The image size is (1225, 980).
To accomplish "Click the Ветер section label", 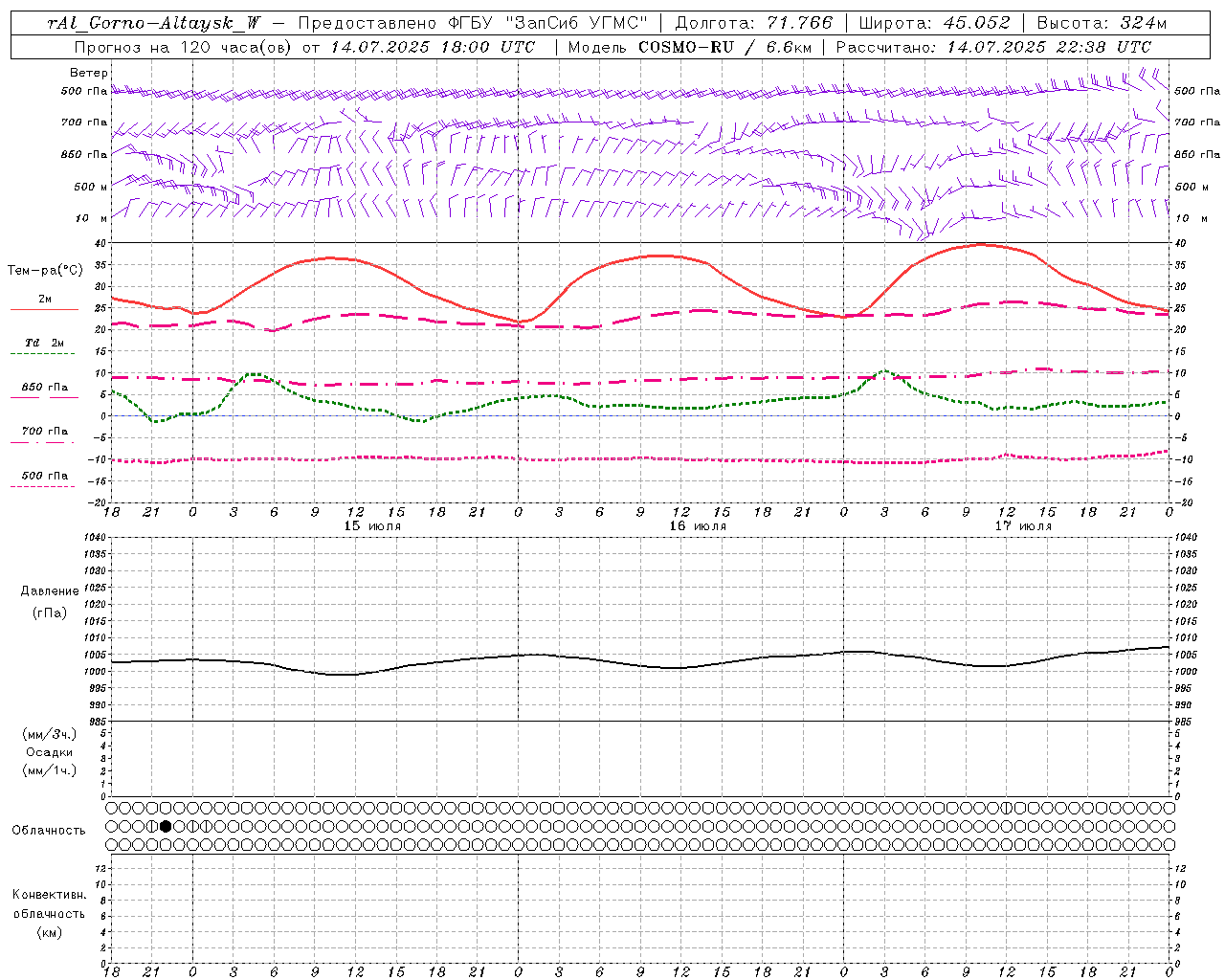I will pos(88,73).
